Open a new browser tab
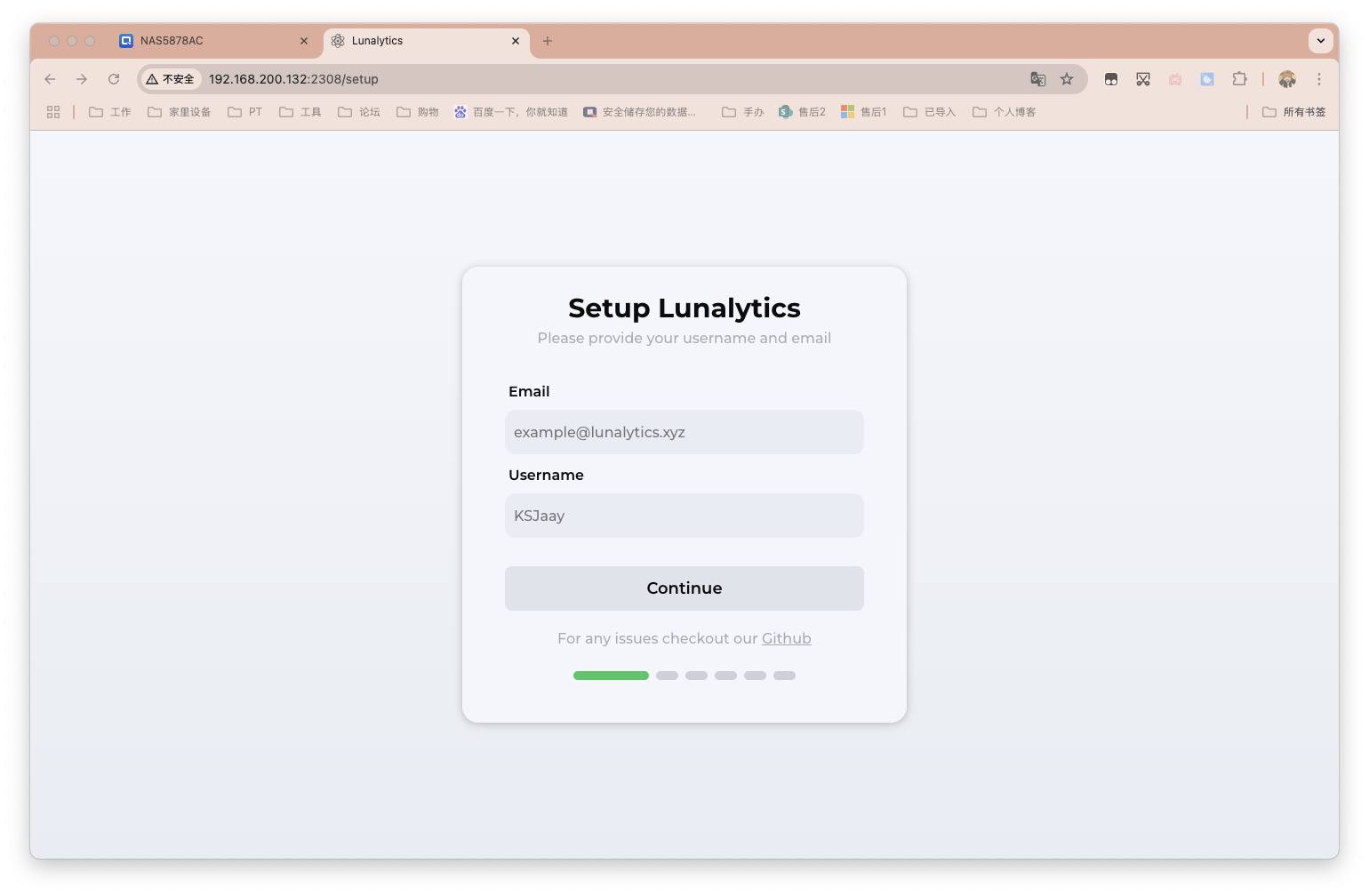Image resolution: width=1369 pixels, height=896 pixels. pyautogui.click(x=548, y=41)
